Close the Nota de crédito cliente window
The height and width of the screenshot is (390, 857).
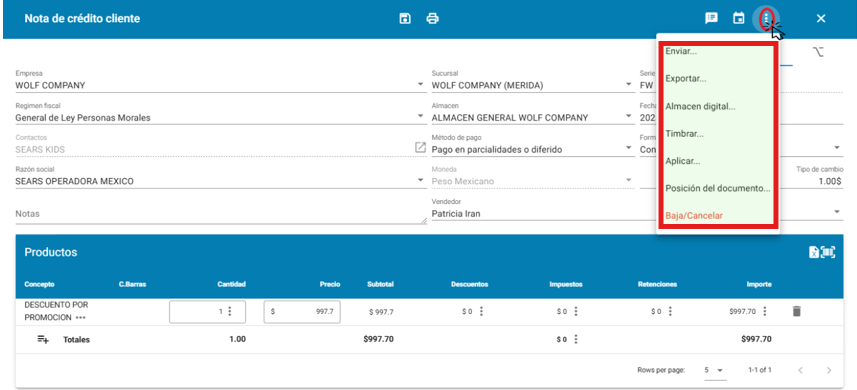pyautogui.click(x=821, y=19)
